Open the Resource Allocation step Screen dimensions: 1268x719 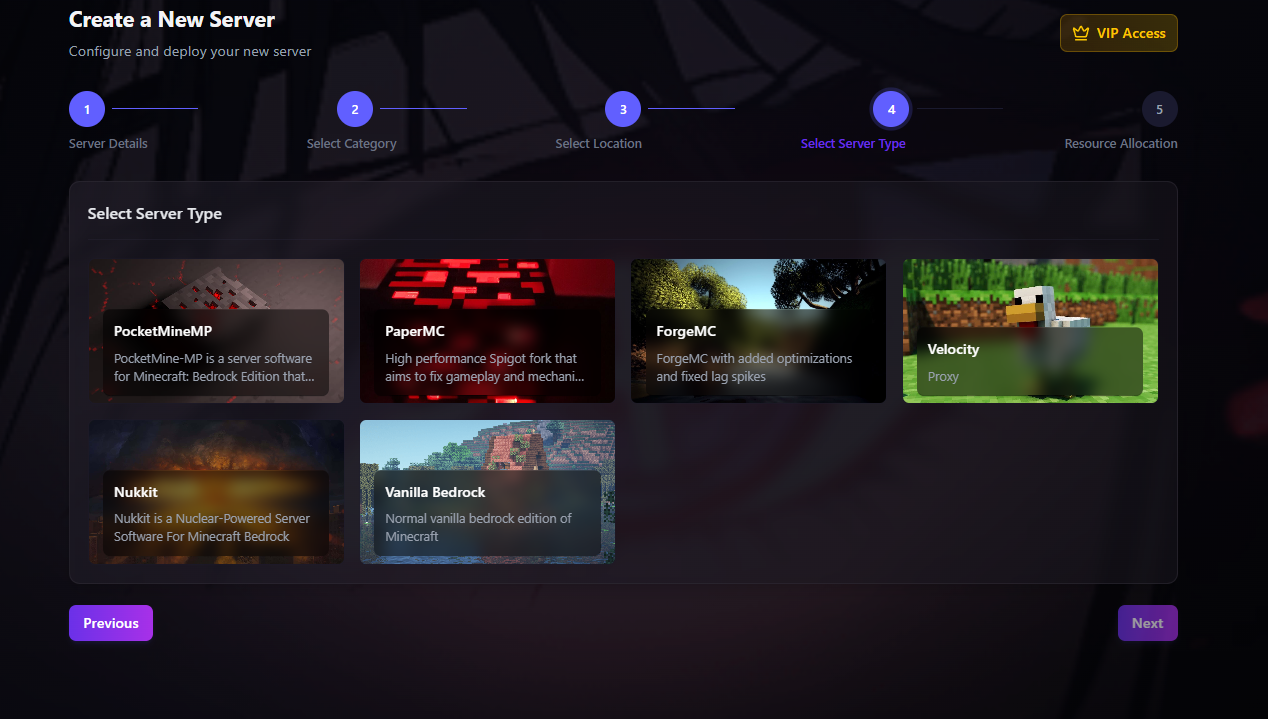pos(1120,143)
